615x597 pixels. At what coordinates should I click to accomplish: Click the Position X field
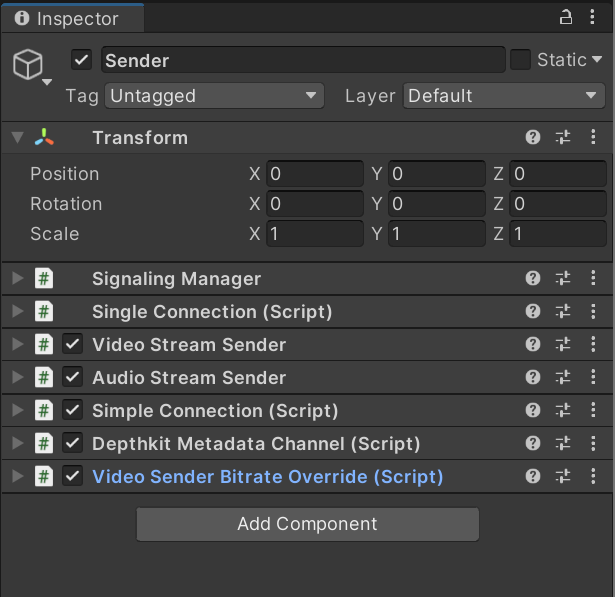(314, 174)
